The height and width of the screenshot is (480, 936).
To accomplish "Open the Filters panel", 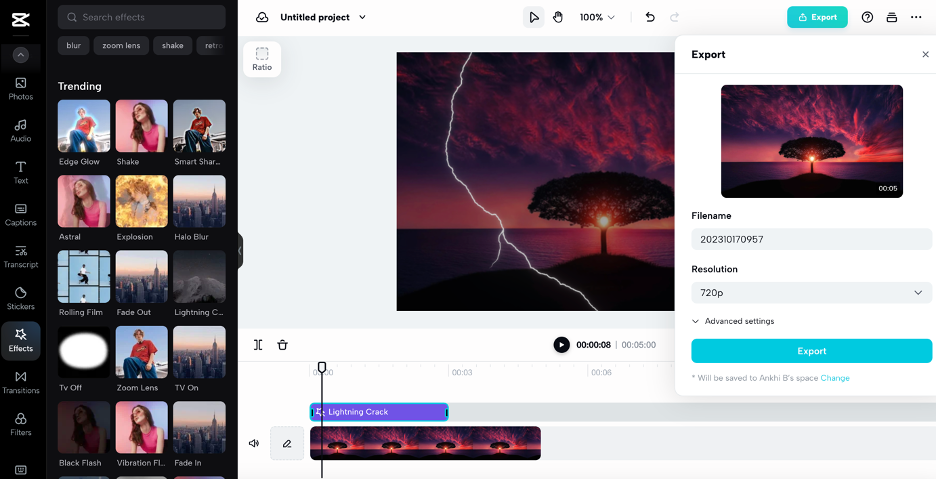I will pos(20,424).
